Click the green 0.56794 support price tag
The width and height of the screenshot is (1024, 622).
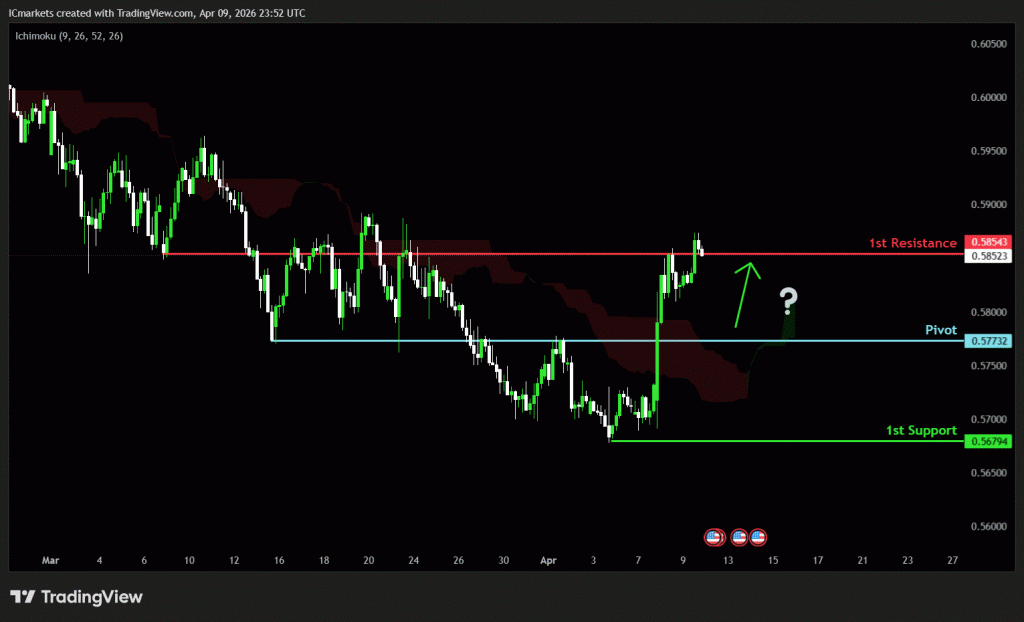coord(988,441)
